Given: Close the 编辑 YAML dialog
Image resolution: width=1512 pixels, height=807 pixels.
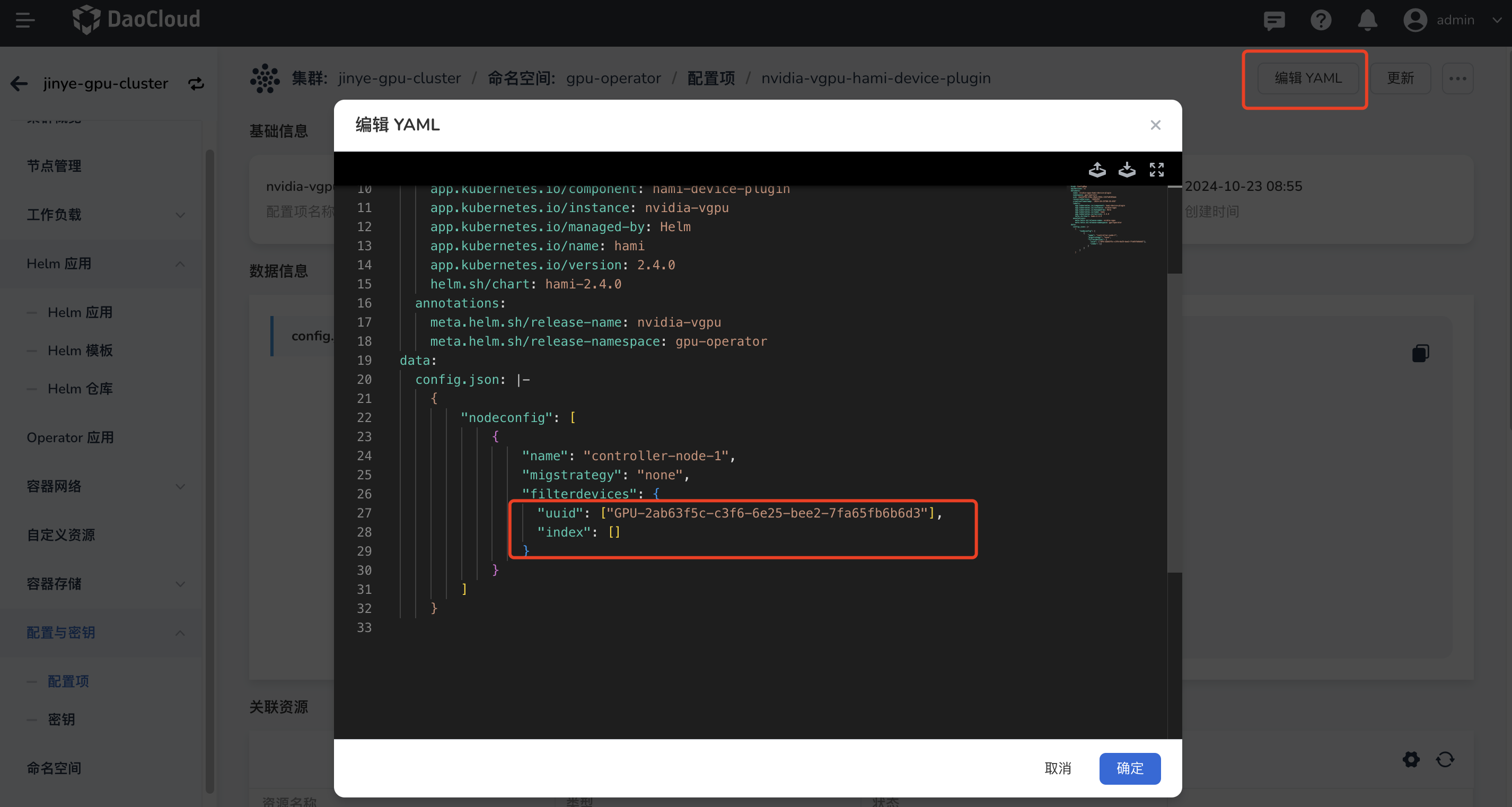Looking at the screenshot, I should 1155,125.
